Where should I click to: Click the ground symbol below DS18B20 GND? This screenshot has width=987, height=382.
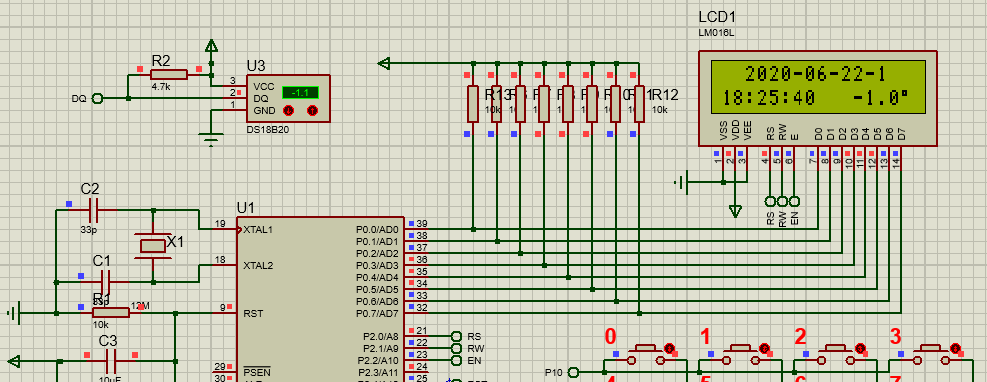coord(212,139)
